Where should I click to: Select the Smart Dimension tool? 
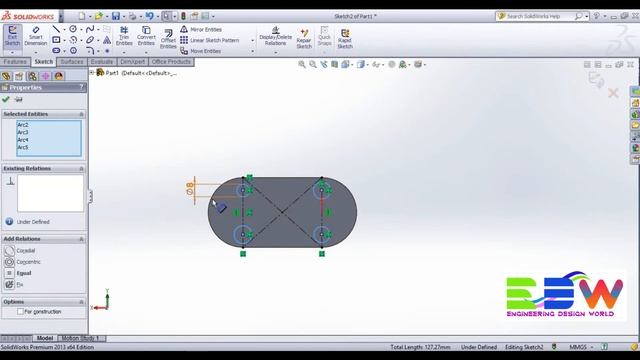click(x=36, y=37)
